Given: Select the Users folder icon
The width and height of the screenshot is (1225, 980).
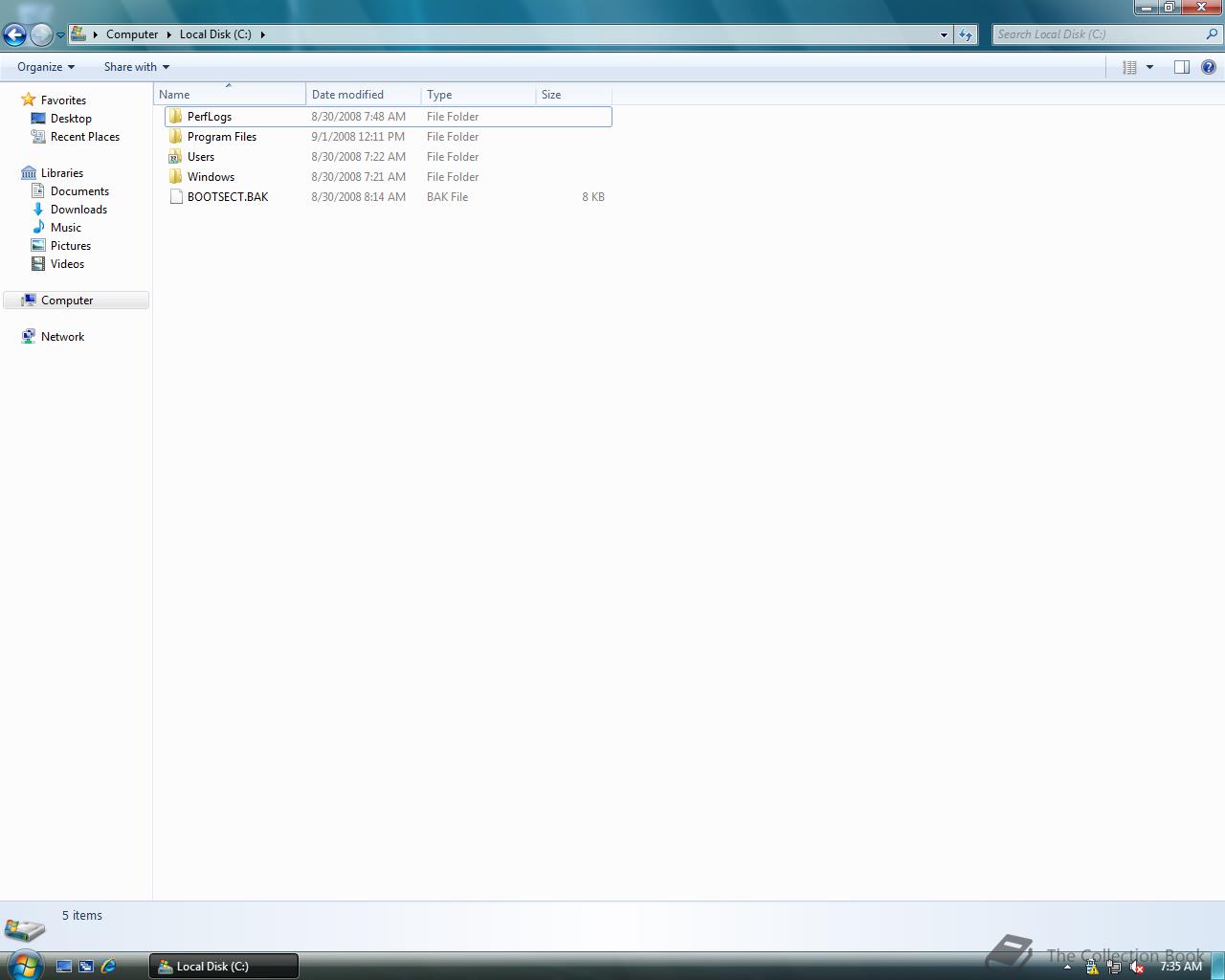Looking at the screenshot, I should [175, 157].
